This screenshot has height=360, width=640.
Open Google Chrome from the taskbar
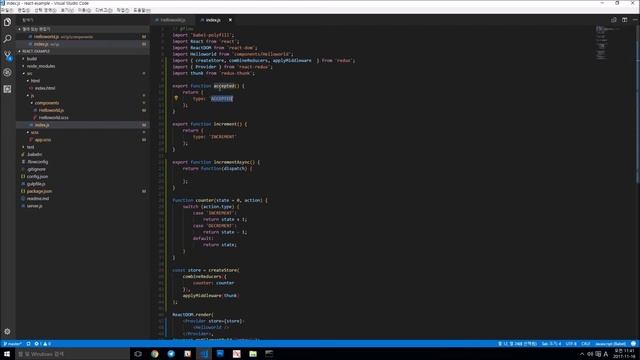click(x=155, y=354)
